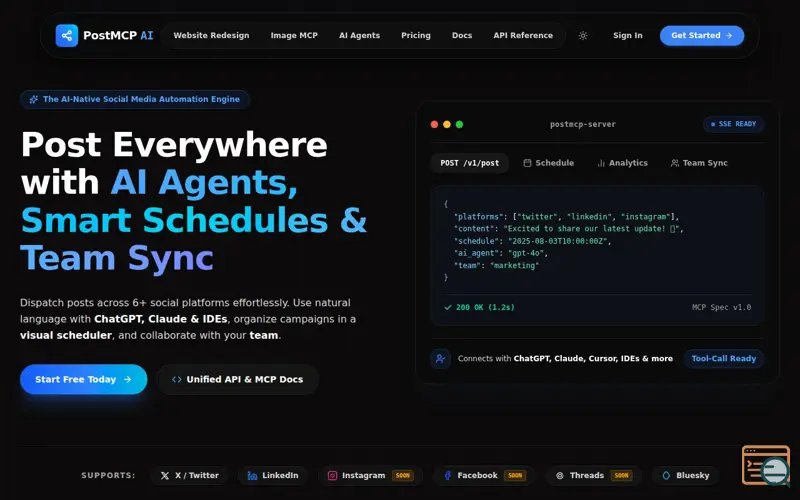Viewport: 800px width, 500px height.
Task: Click the Get Started button
Action: [702, 36]
